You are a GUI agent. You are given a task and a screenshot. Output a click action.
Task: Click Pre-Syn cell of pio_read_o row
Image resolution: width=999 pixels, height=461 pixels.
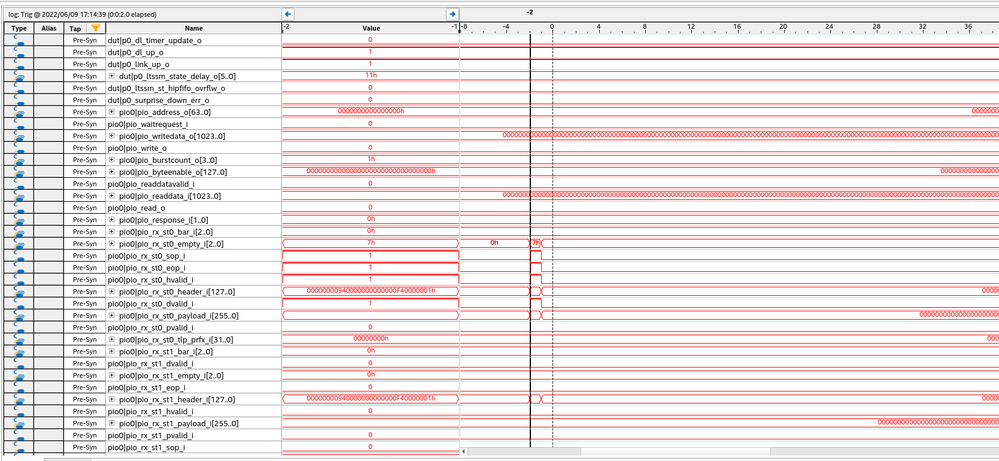(84, 208)
